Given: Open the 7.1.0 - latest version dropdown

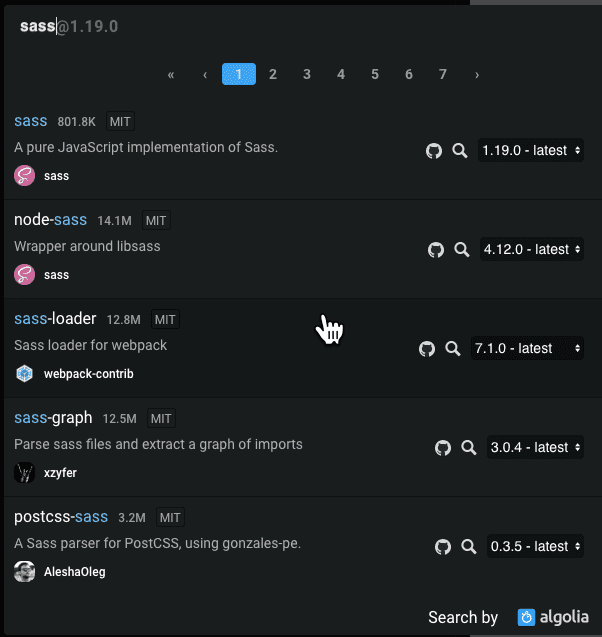Looking at the screenshot, I should (527, 348).
